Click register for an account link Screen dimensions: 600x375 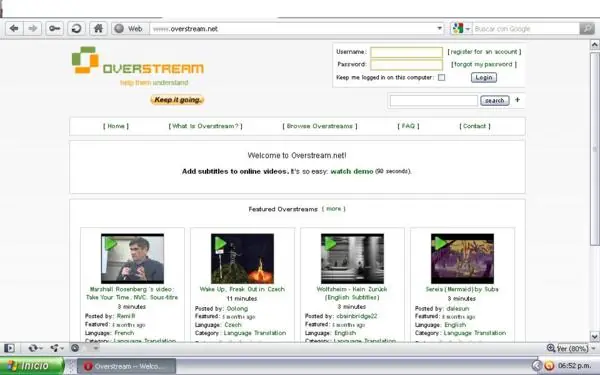click(x=484, y=52)
